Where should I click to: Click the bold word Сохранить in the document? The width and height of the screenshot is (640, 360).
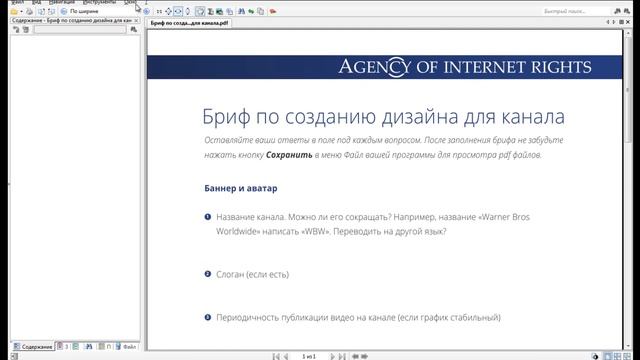point(289,155)
